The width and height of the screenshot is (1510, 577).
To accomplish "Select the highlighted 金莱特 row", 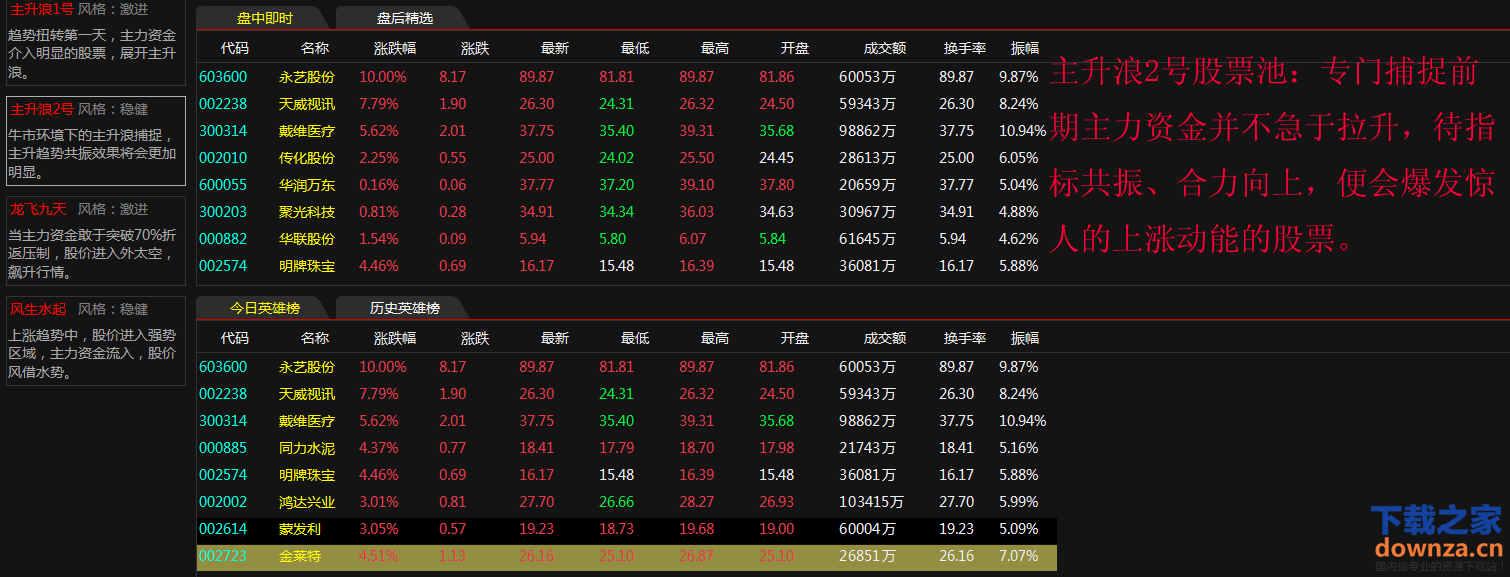I will (300, 556).
